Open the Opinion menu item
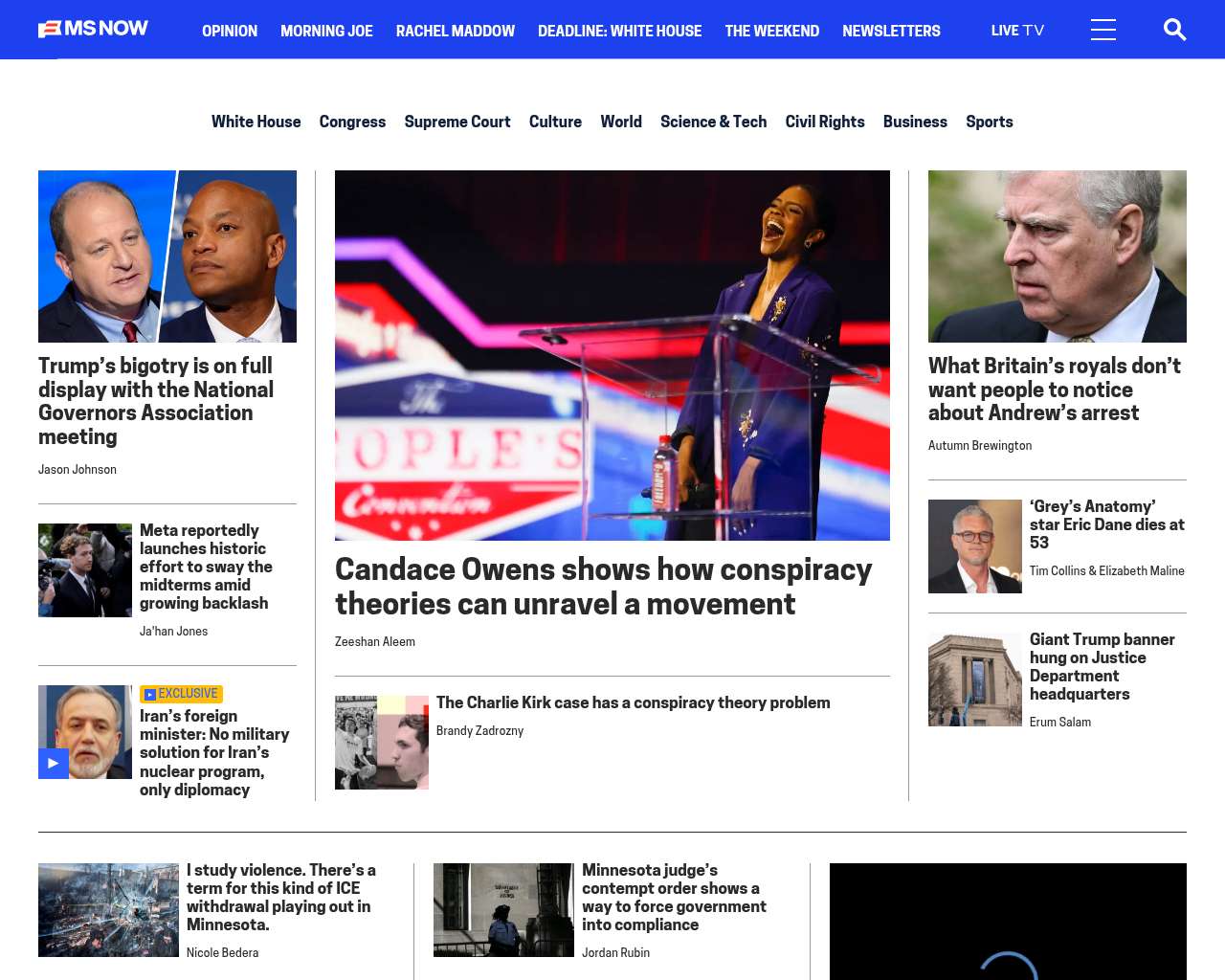Image resolution: width=1225 pixels, height=980 pixels. pyautogui.click(x=230, y=31)
